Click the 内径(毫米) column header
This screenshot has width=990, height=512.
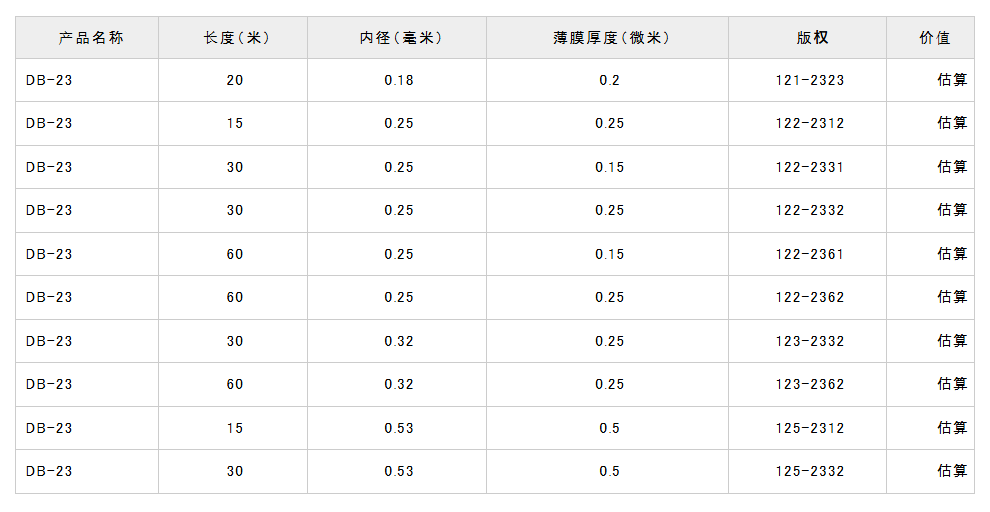point(400,38)
